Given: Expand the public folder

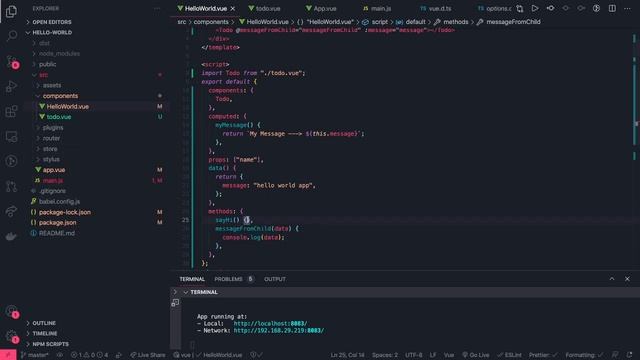Looking at the screenshot, I should pyautogui.click(x=47, y=64).
